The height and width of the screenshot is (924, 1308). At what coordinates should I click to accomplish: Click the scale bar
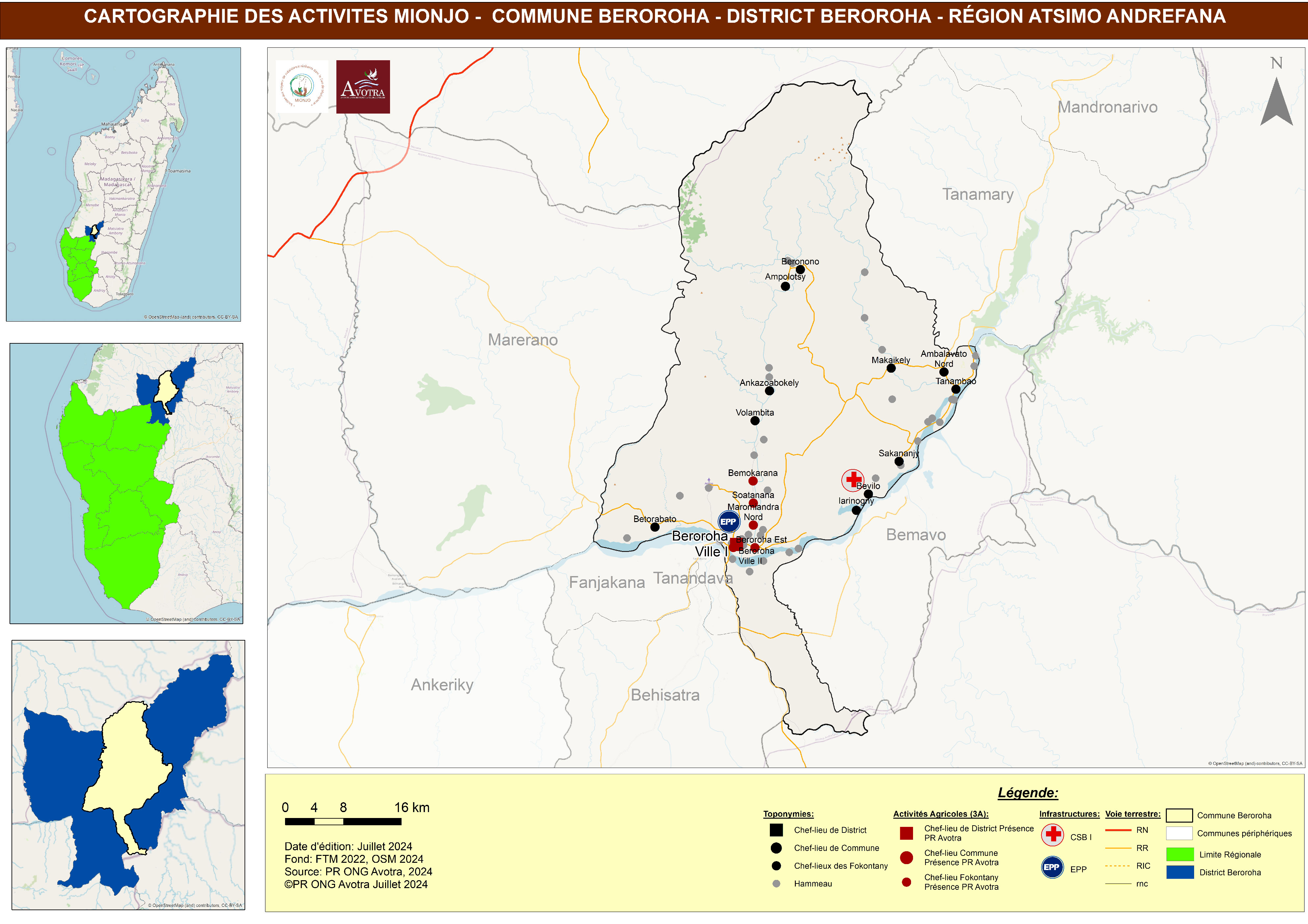point(343,821)
